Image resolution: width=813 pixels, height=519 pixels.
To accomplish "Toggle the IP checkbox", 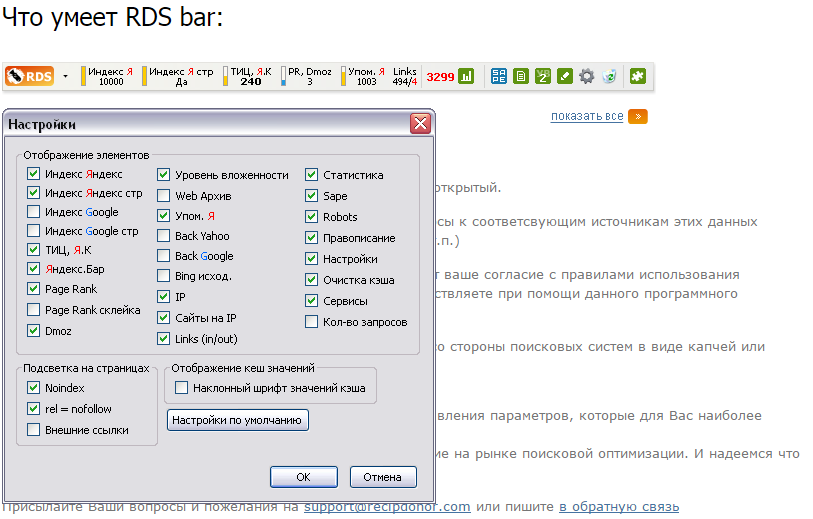I will point(163,297).
